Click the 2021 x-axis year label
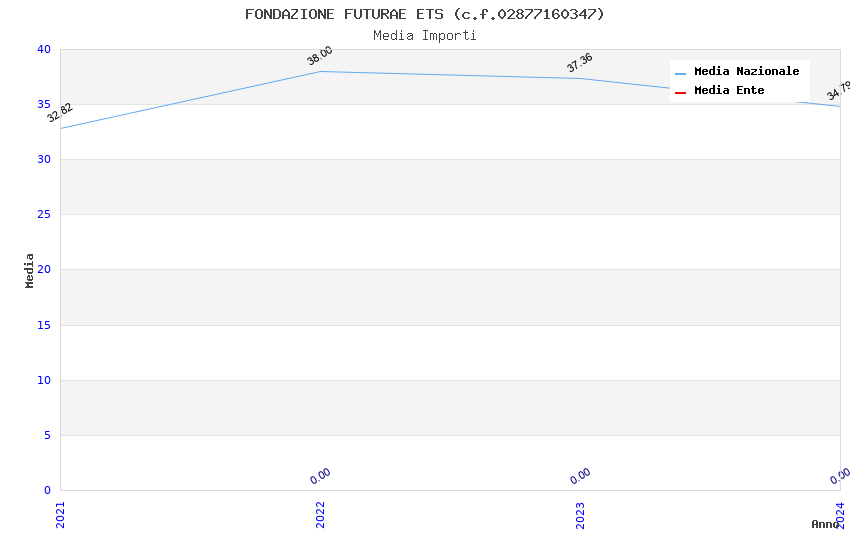850x550 pixels. 60,514
